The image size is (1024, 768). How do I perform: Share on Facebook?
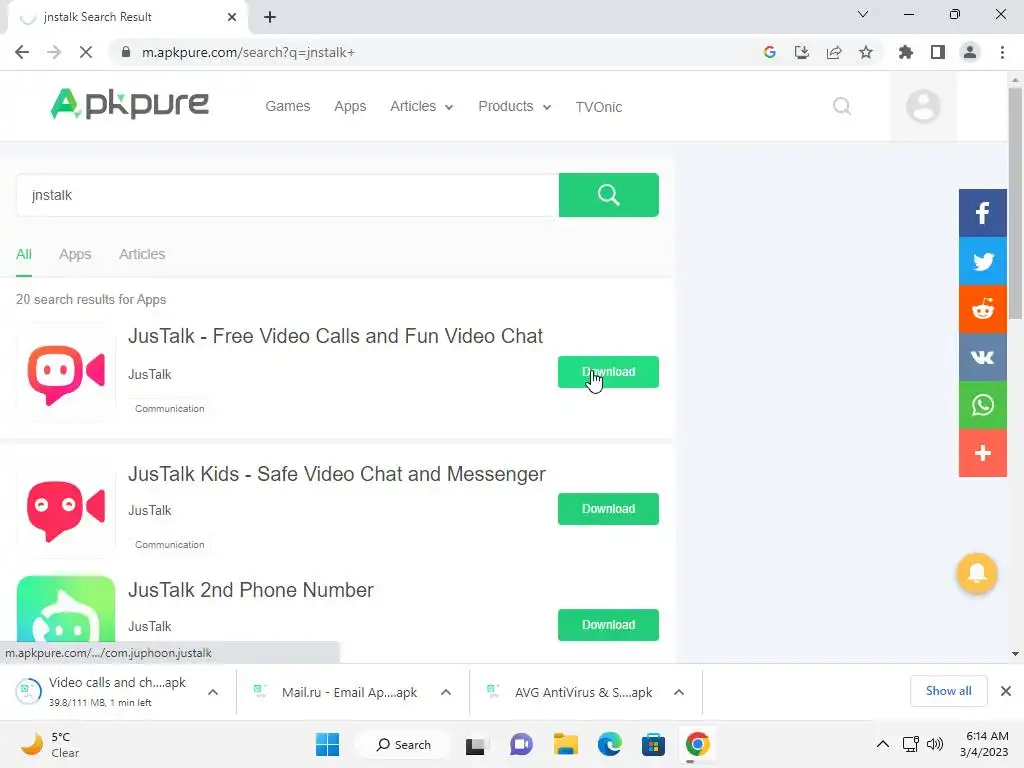982,213
